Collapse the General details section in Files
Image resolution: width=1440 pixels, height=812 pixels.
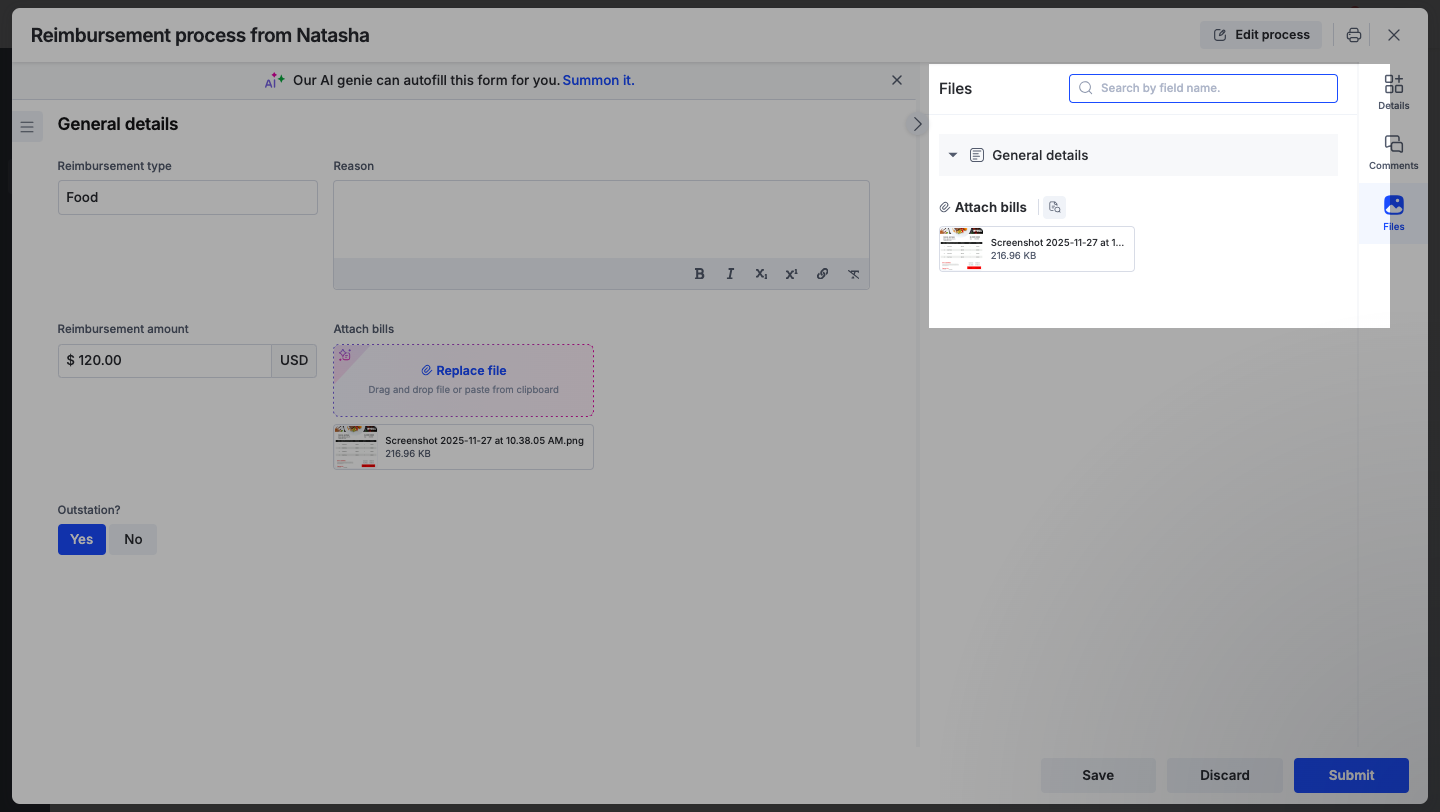click(953, 155)
